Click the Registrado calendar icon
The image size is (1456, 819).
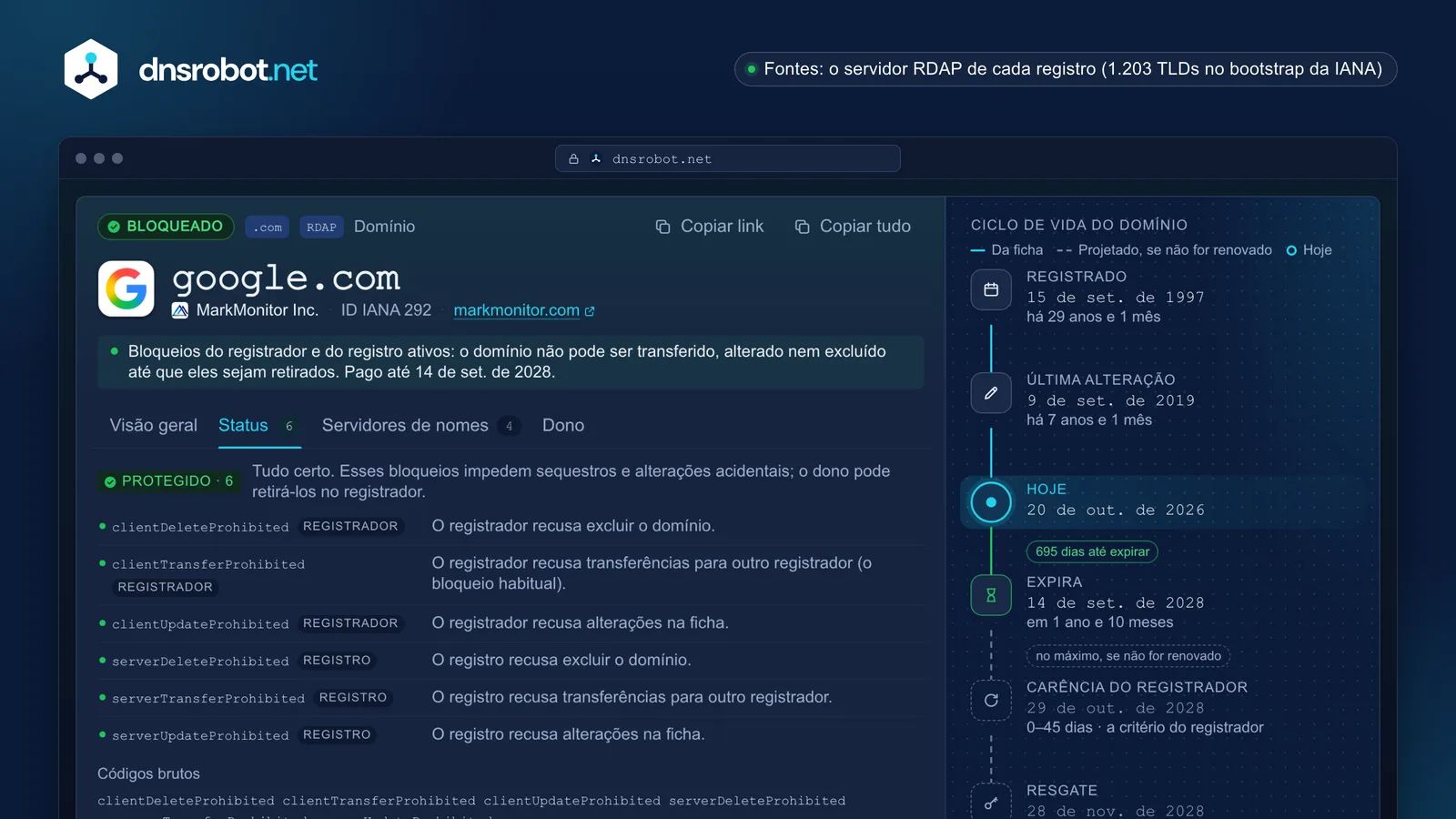[x=991, y=290]
